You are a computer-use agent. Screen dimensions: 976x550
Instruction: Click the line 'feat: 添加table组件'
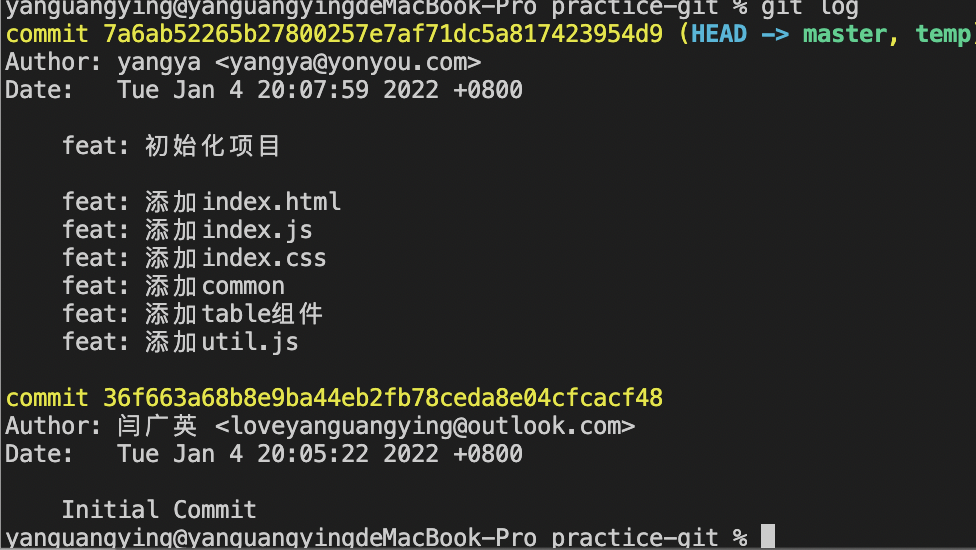click(192, 314)
